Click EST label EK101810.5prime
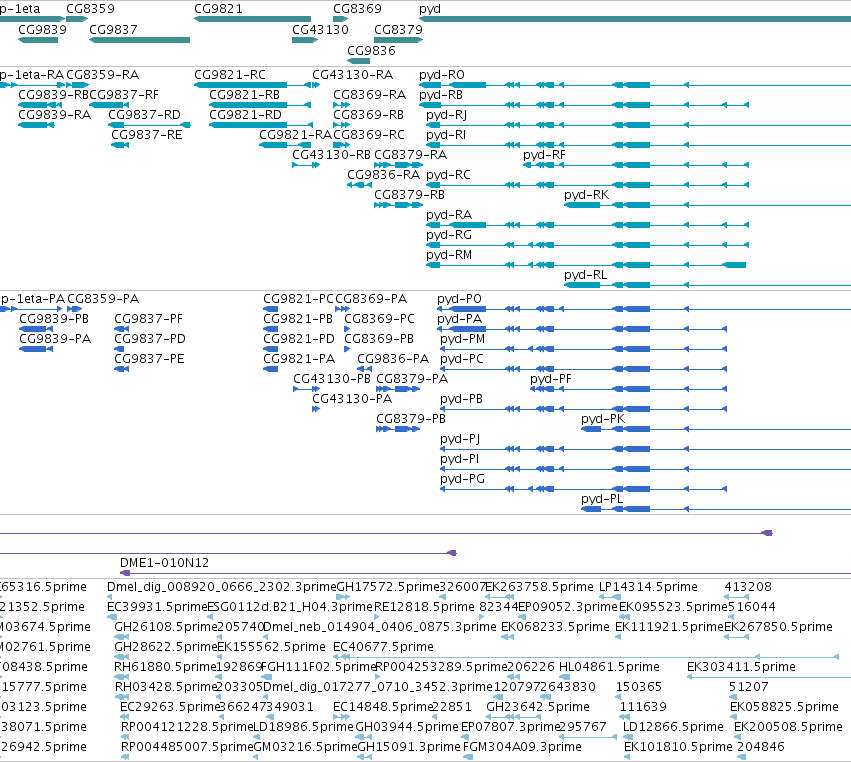851x762 pixels. point(678,747)
